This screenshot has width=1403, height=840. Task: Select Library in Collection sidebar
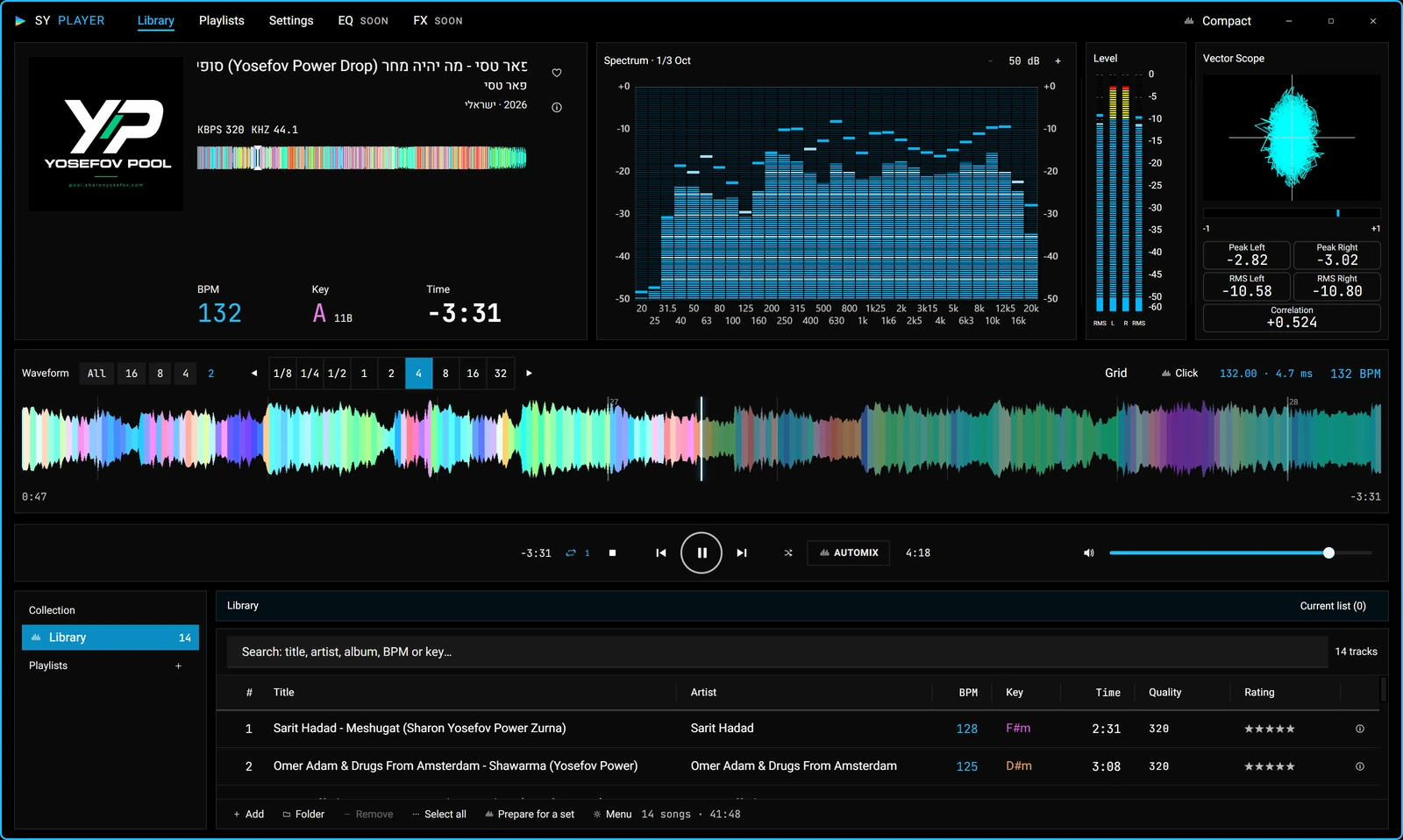click(x=110, y=637)
